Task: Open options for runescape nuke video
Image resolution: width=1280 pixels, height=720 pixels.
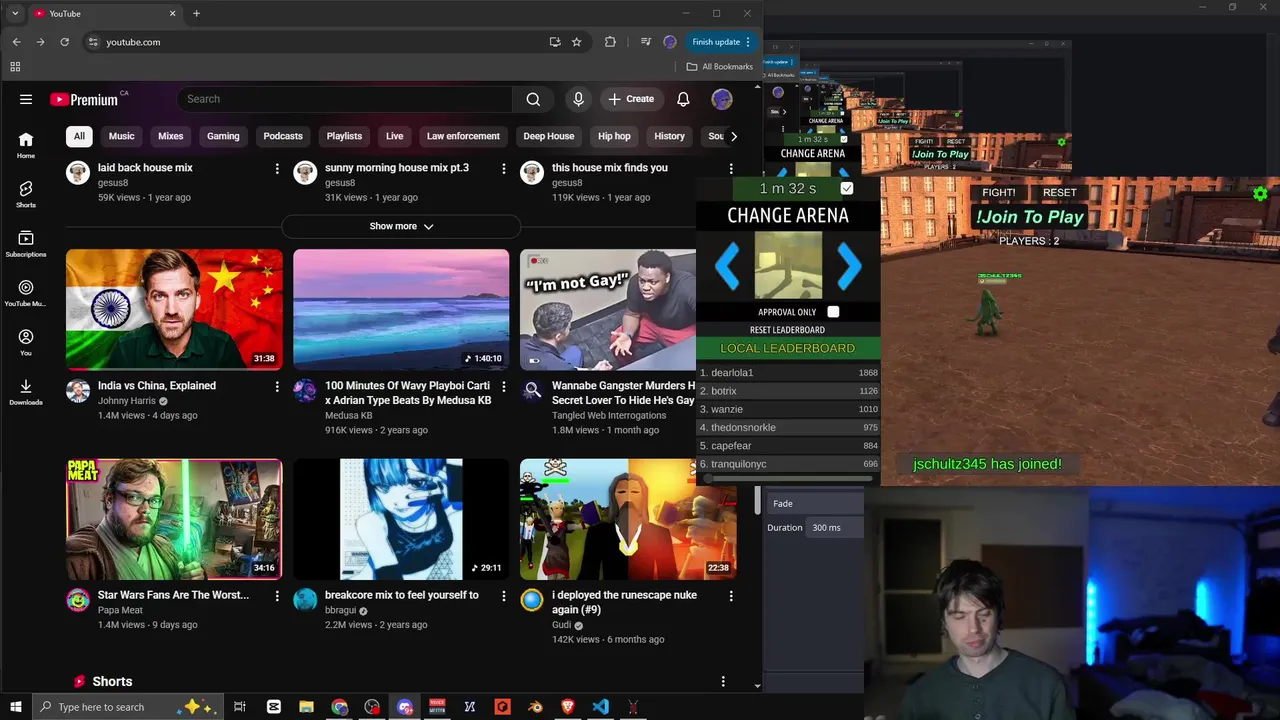Action: click(x=731, y=596)
